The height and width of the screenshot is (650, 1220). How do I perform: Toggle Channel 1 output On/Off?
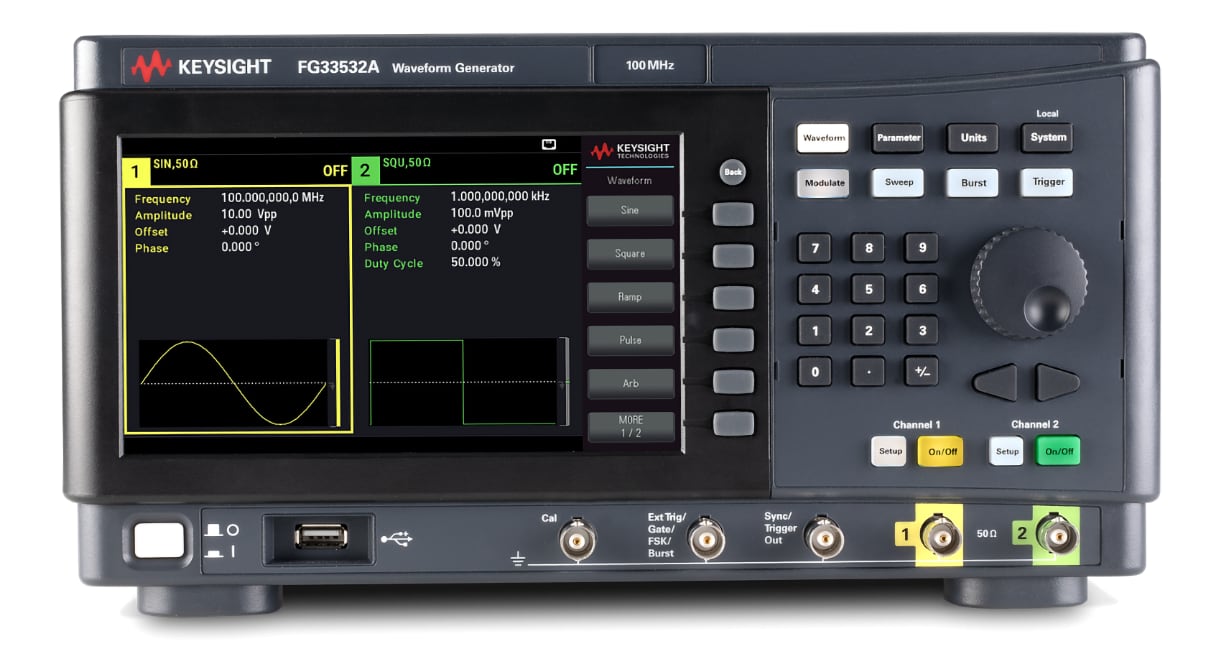tap(942, 451)
